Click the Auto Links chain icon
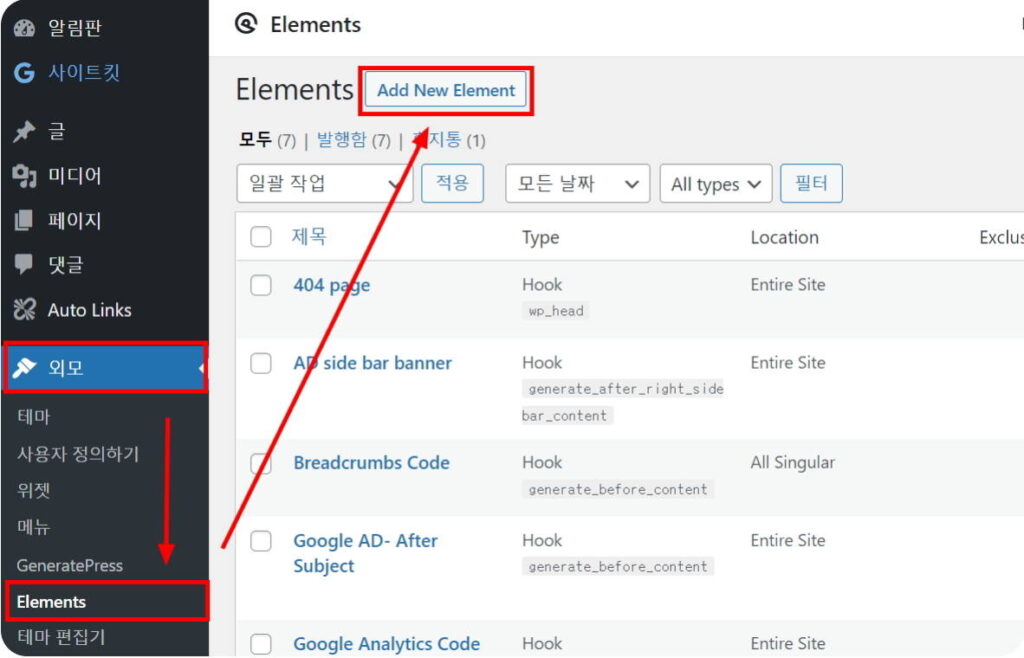 (x=25, y=310)
